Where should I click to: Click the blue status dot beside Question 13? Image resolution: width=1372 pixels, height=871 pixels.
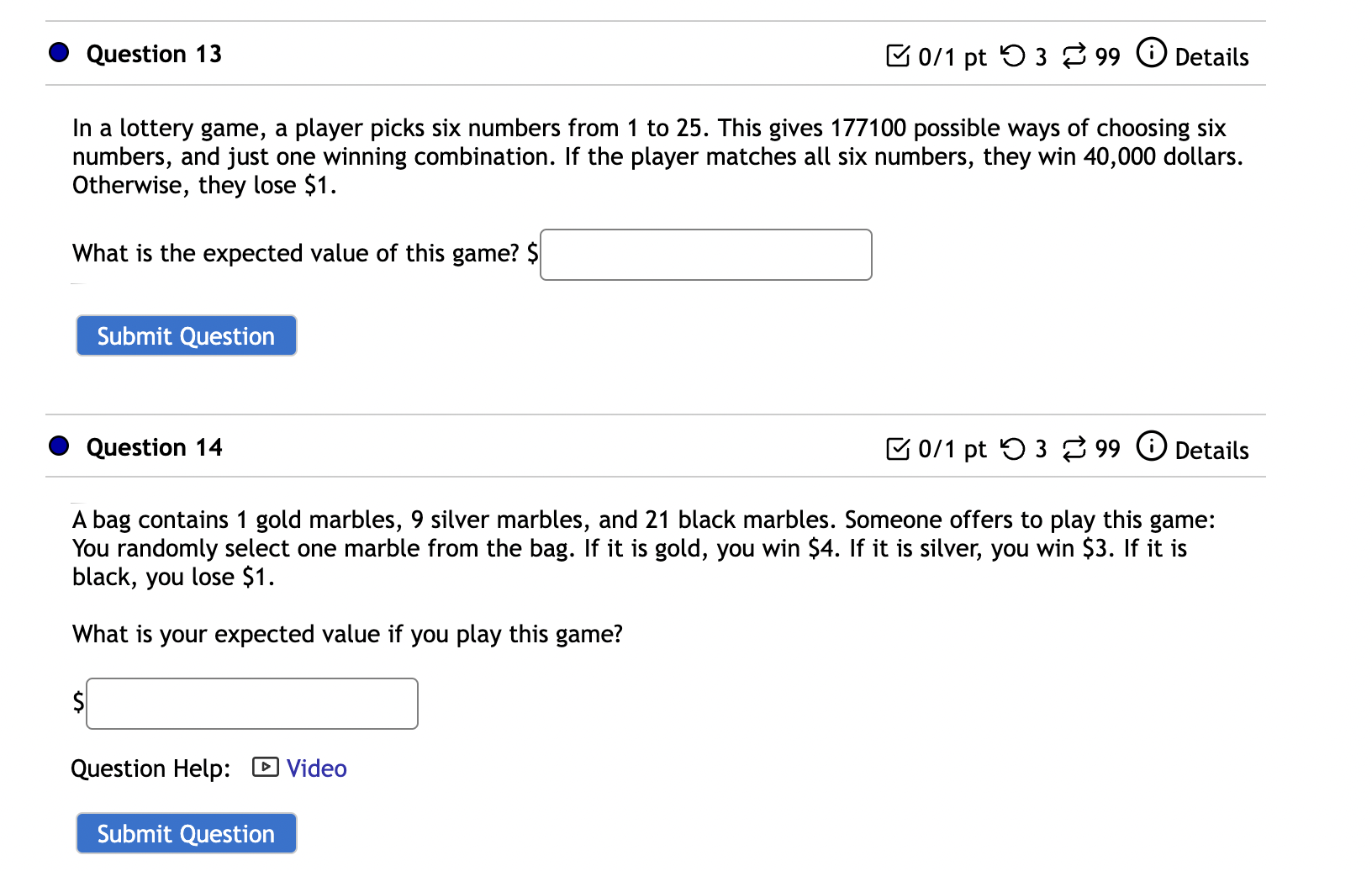coord(57,53)
